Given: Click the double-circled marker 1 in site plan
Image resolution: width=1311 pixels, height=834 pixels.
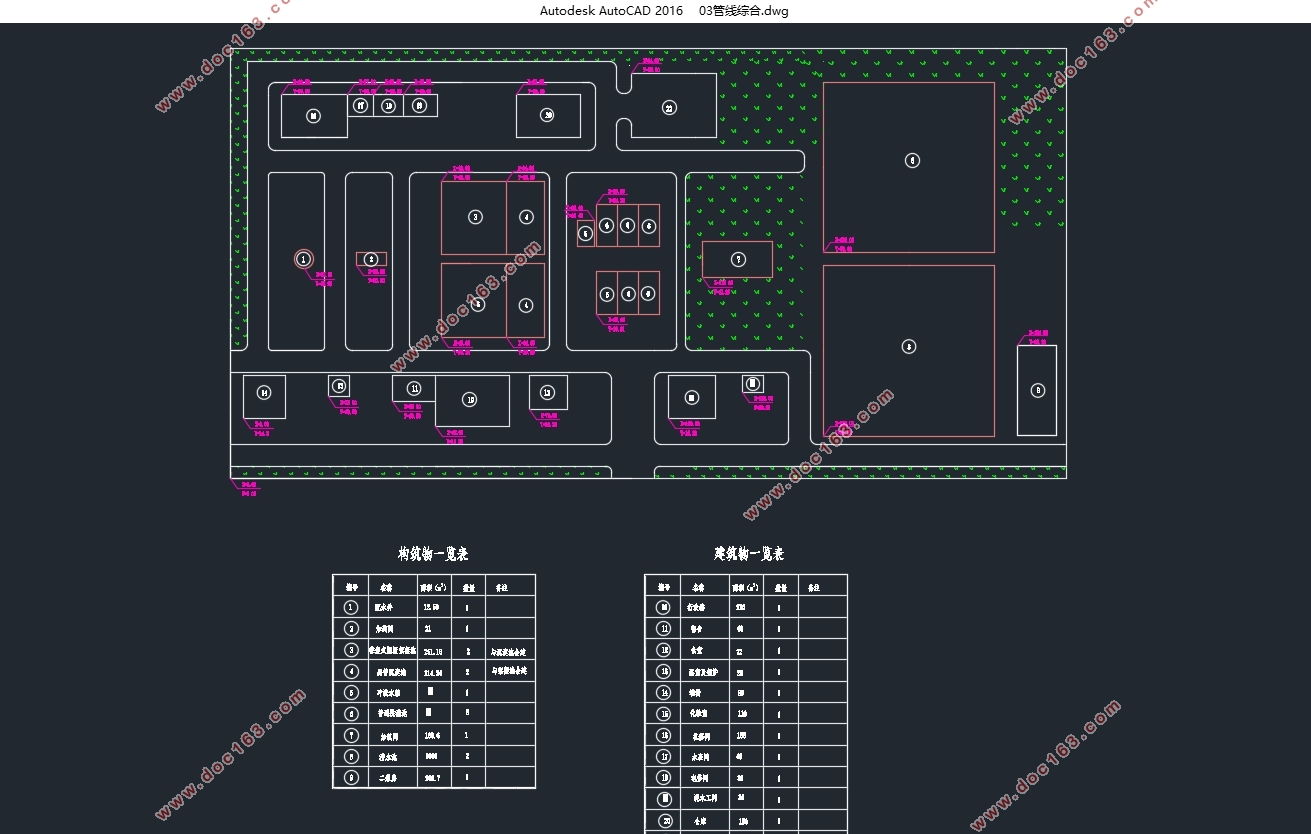Looking at the screenshot, I should 303,259.
